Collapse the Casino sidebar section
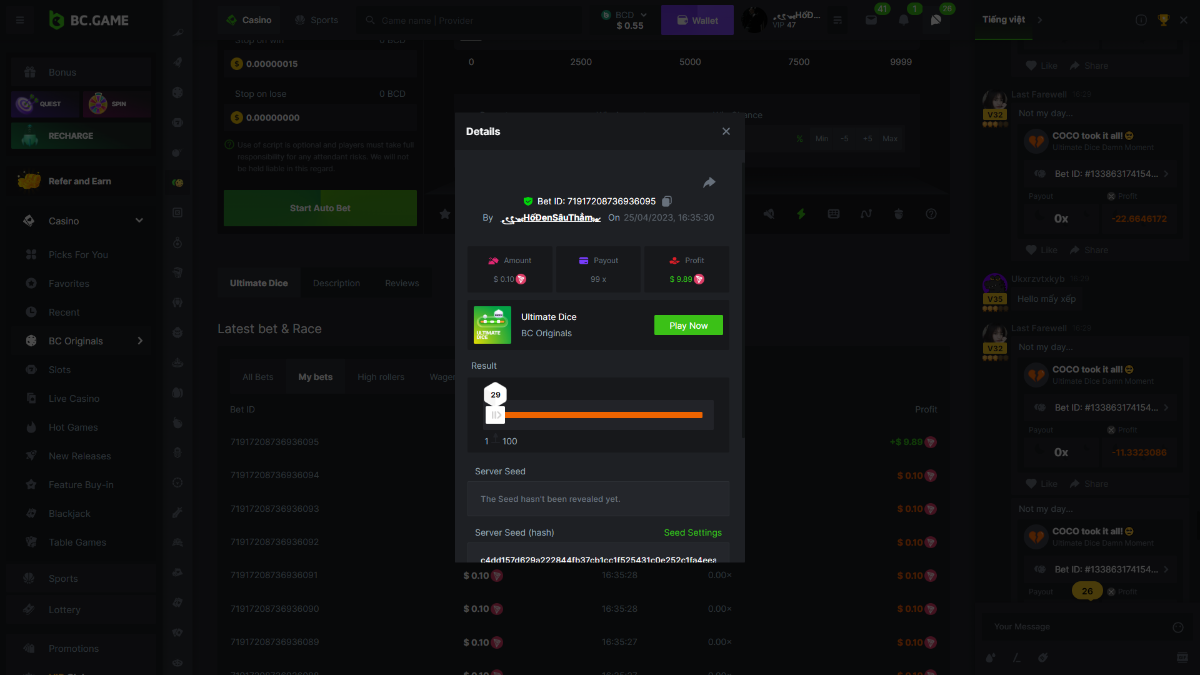 (x=139, y=221)
